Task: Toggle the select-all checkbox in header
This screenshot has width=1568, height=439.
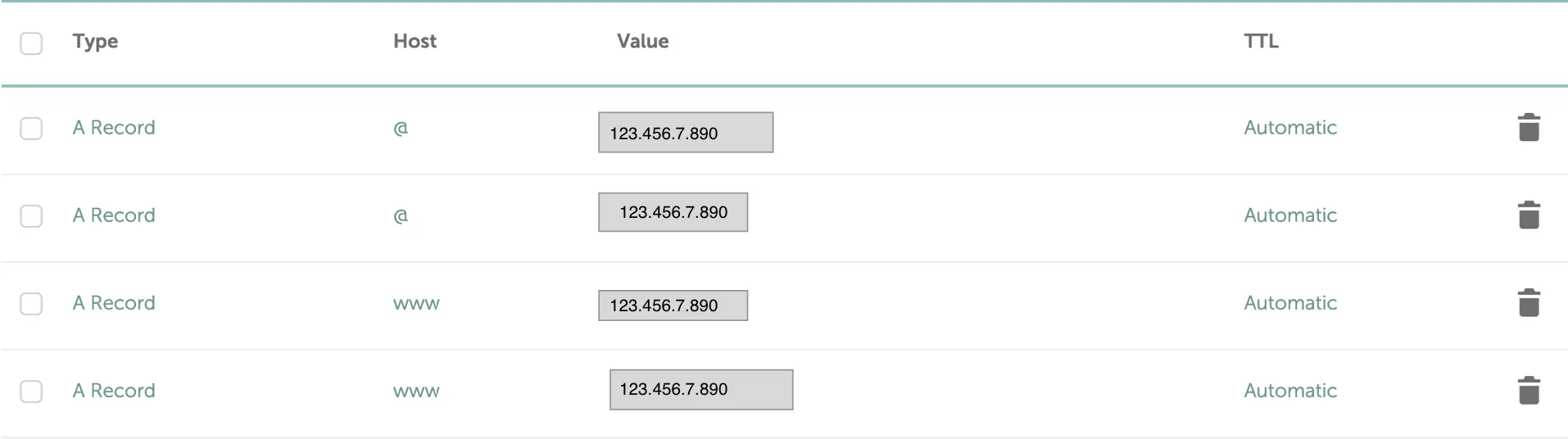Action: coord(31,43)
